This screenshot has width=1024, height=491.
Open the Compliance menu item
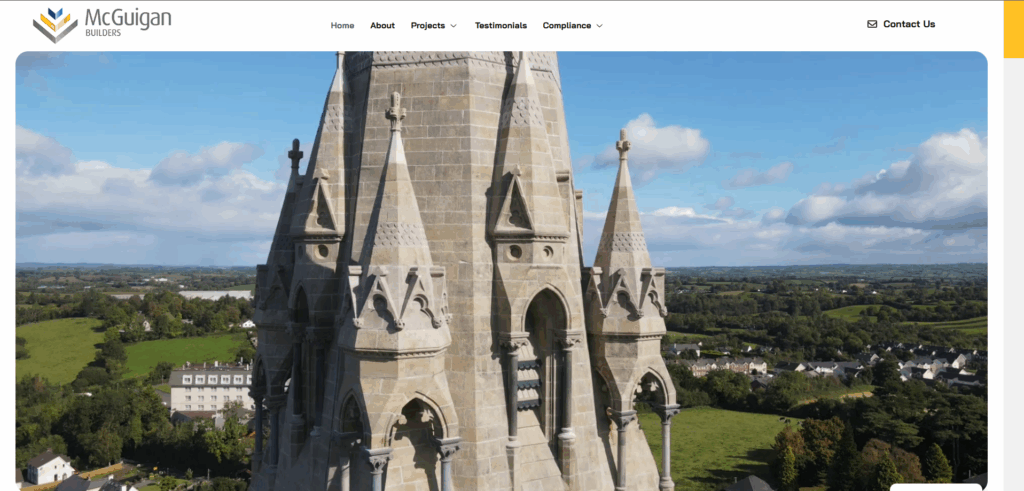point(566,25)
